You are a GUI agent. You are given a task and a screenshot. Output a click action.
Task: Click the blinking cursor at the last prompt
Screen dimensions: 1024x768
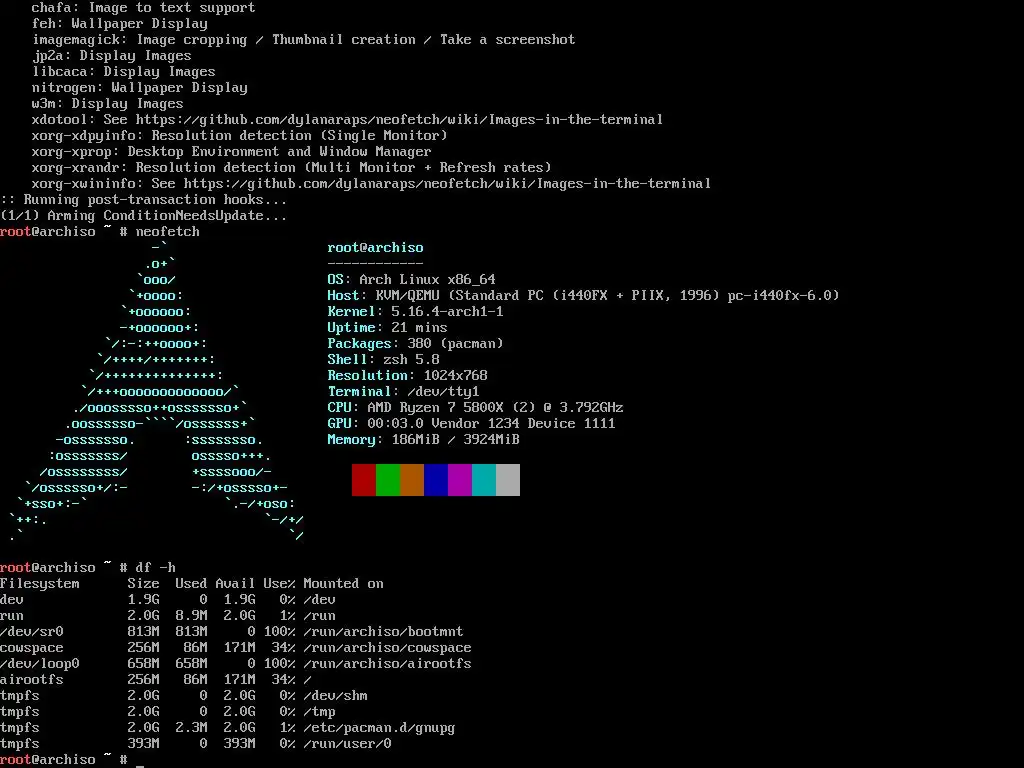pos(140,765)
